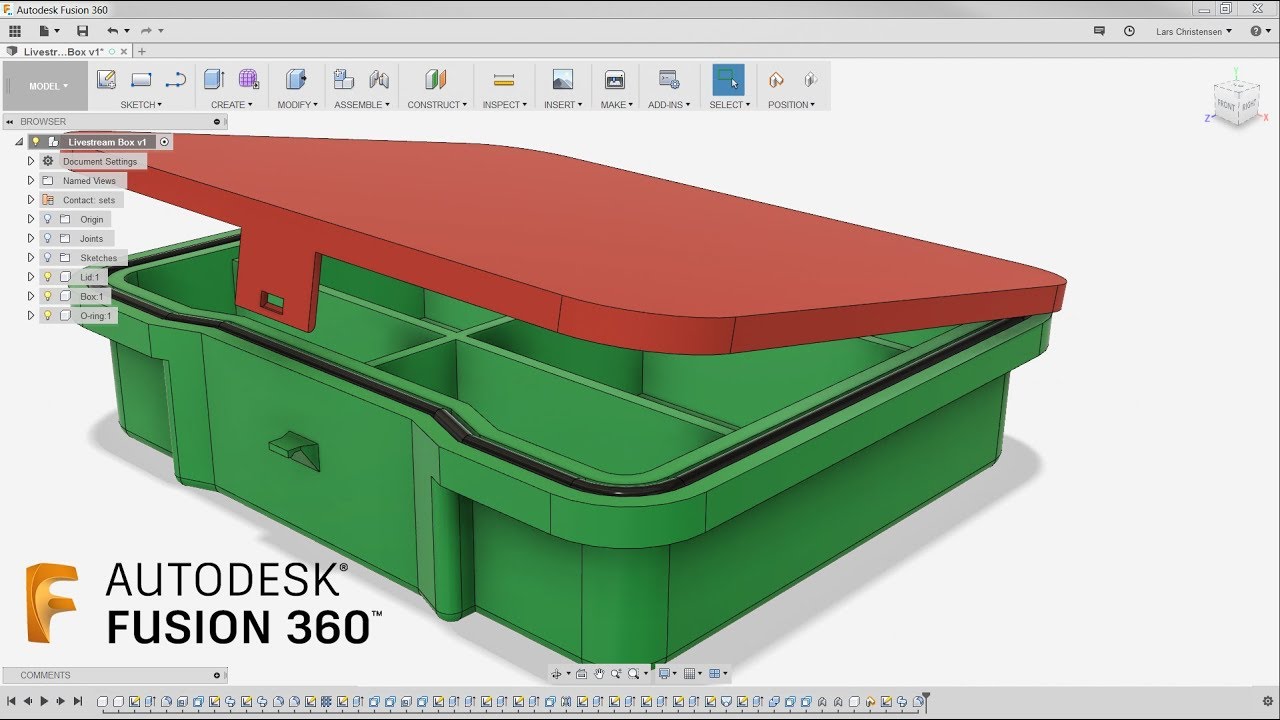The image size is (1280, 720).
Task: Click the Orbit icon in navigation bar
Action: [557, 674]
